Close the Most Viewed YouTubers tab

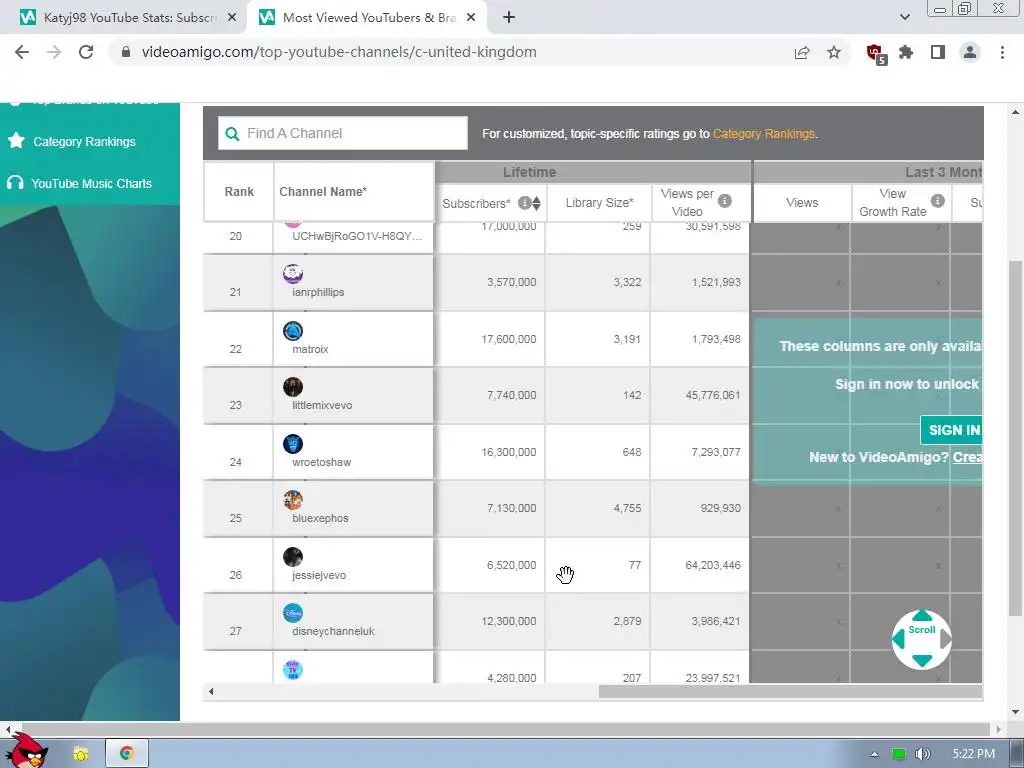click(x=471, y=18)
